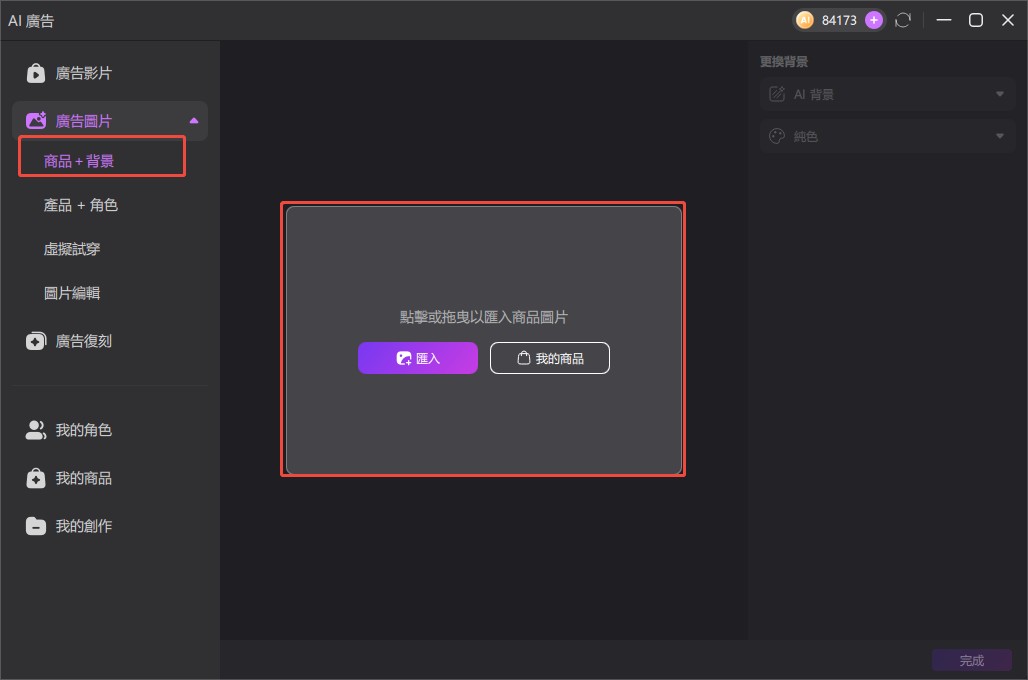
Task: Click bag icon on outlined 我的商品 button
Action: click(x=523, y=358)
